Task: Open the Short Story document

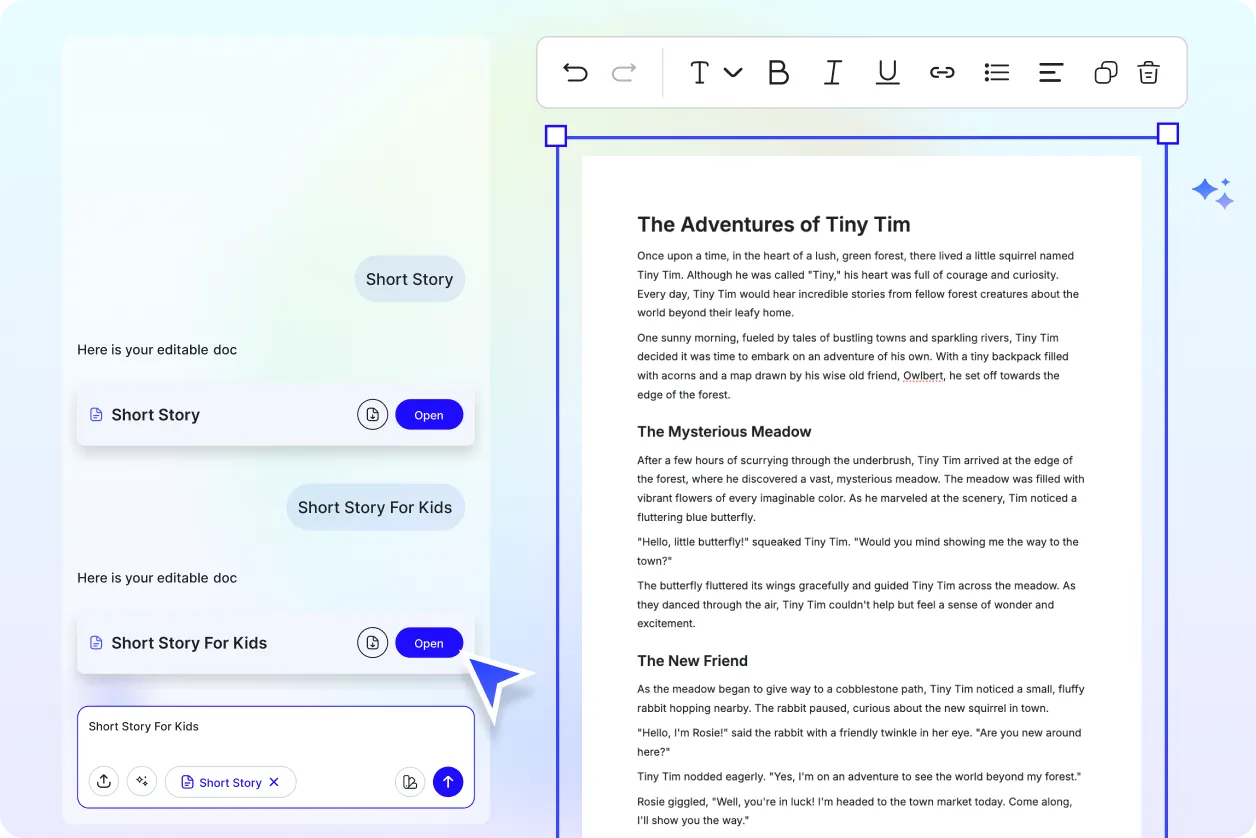Action: click(429, 415)
